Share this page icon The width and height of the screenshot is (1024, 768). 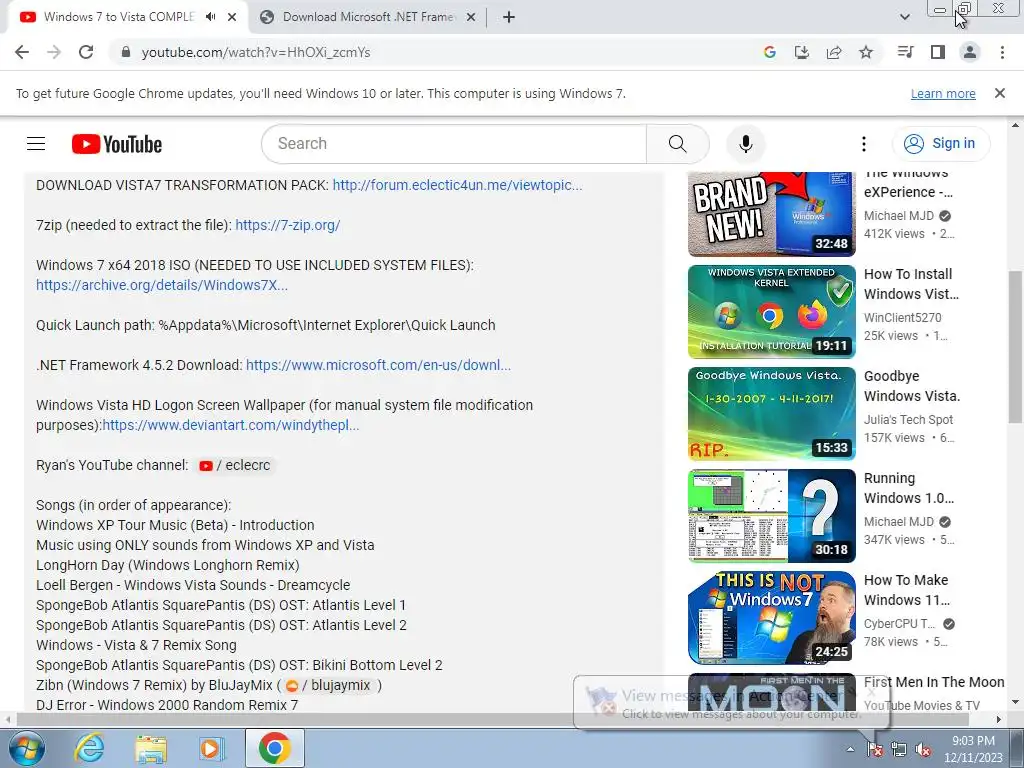834,52
